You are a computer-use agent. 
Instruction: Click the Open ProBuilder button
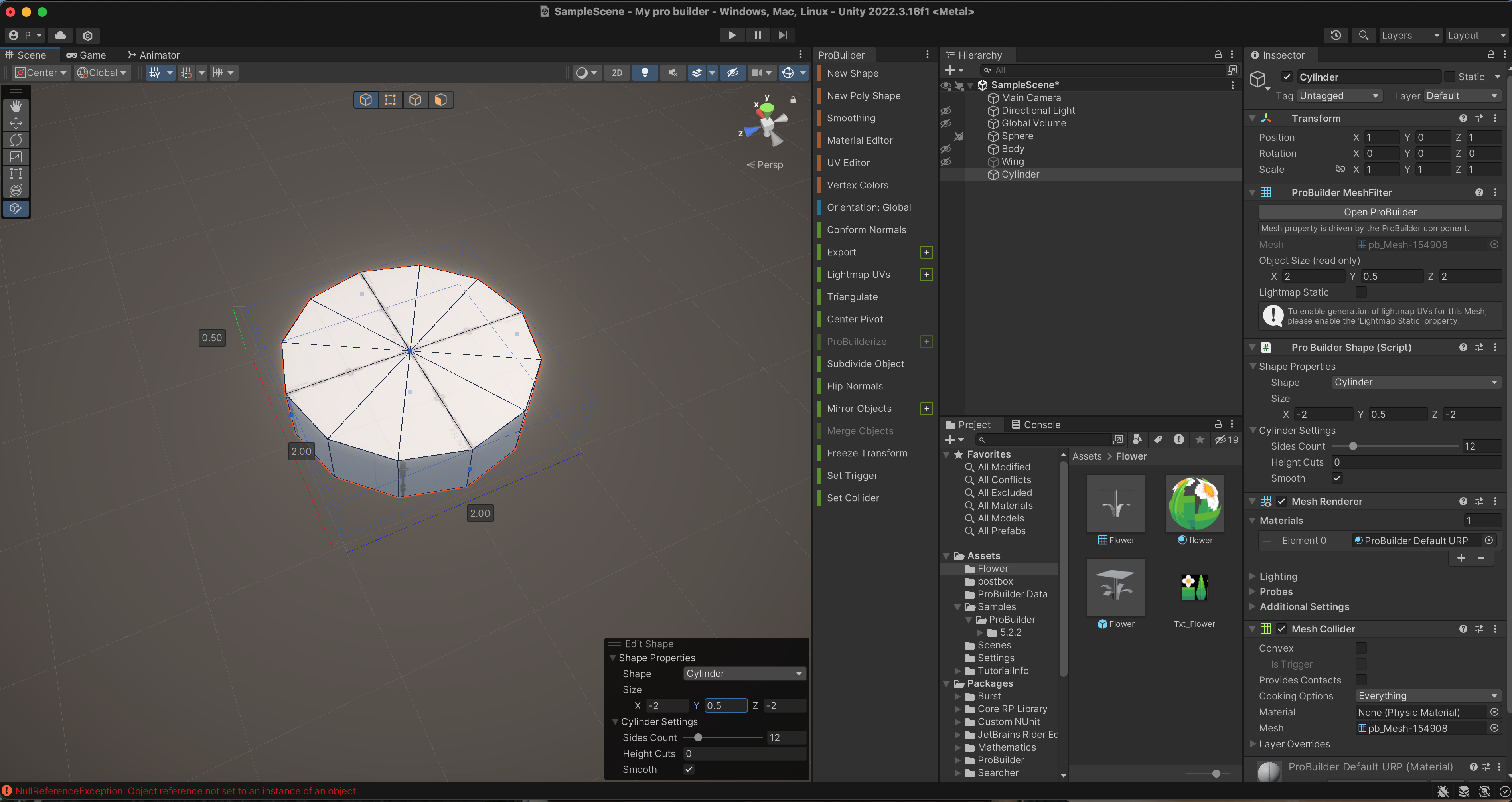1379,212
